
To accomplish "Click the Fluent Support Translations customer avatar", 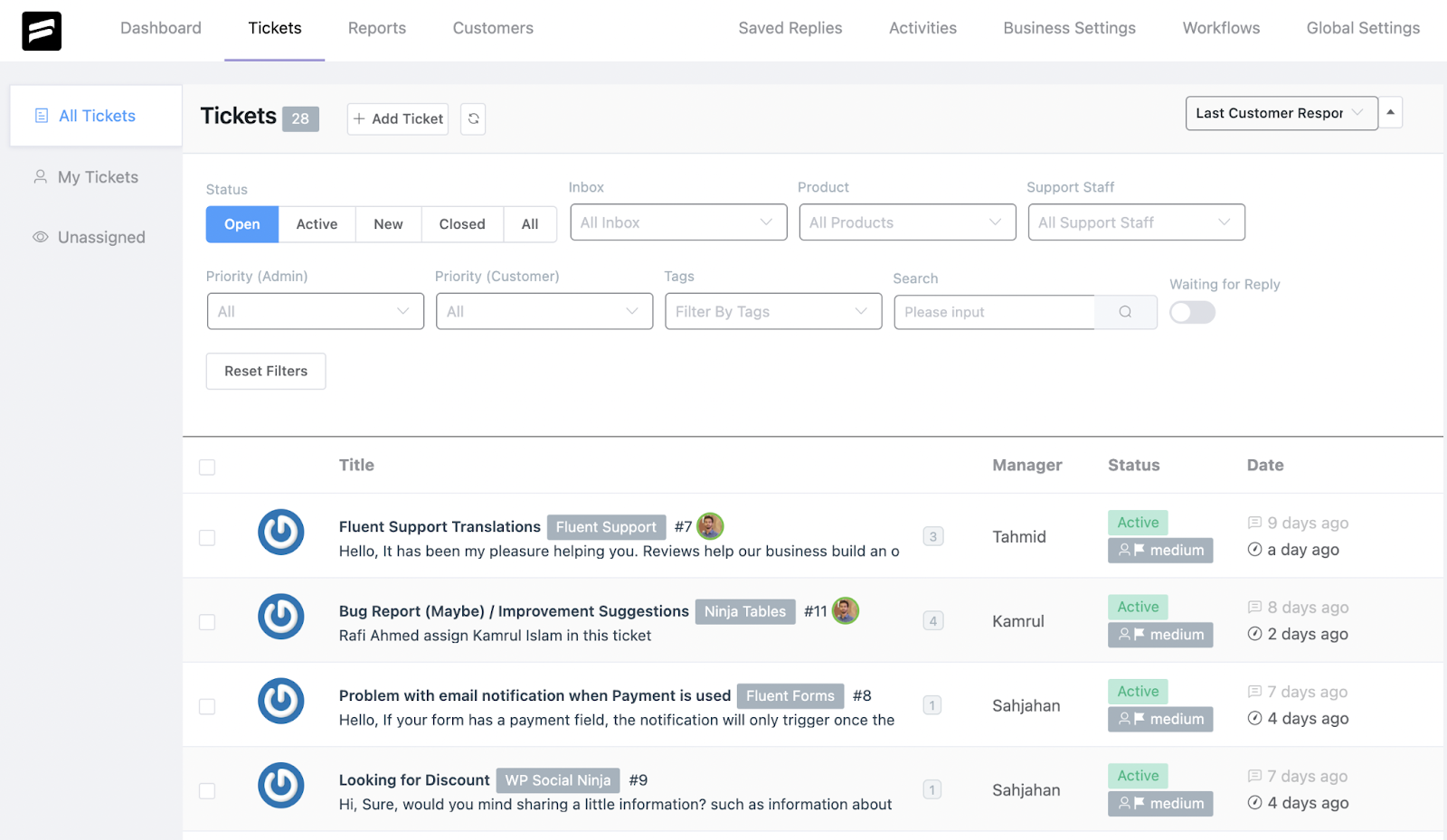I will 280,532.
